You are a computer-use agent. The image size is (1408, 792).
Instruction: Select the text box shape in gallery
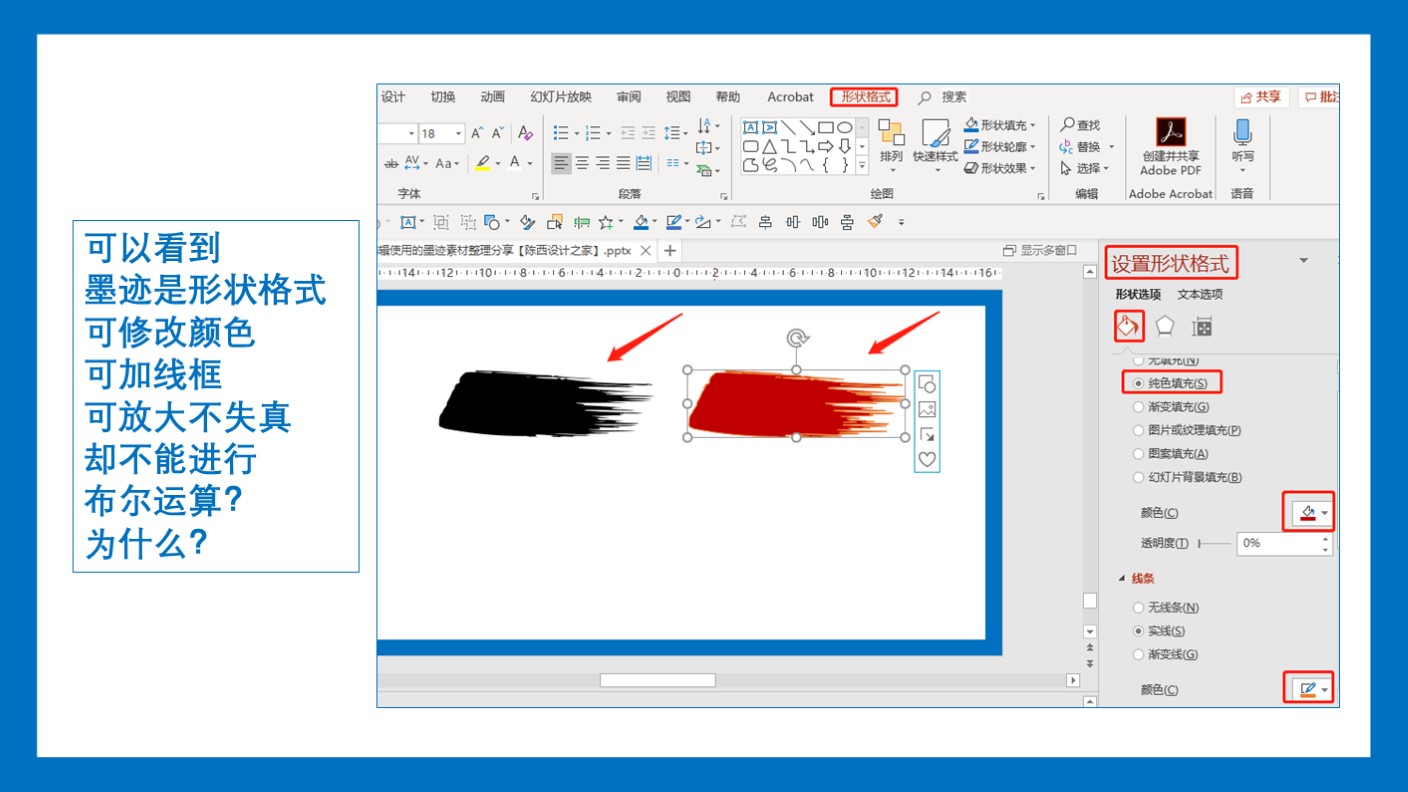pos(750,127)
